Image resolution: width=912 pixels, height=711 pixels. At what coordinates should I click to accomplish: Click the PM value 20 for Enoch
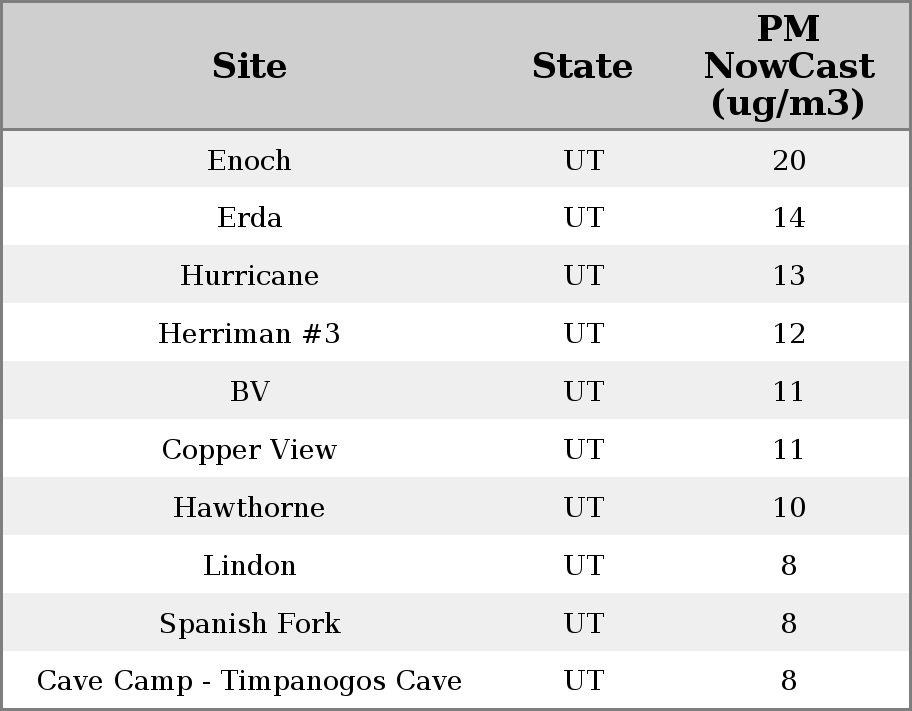[x=788, y=160]
